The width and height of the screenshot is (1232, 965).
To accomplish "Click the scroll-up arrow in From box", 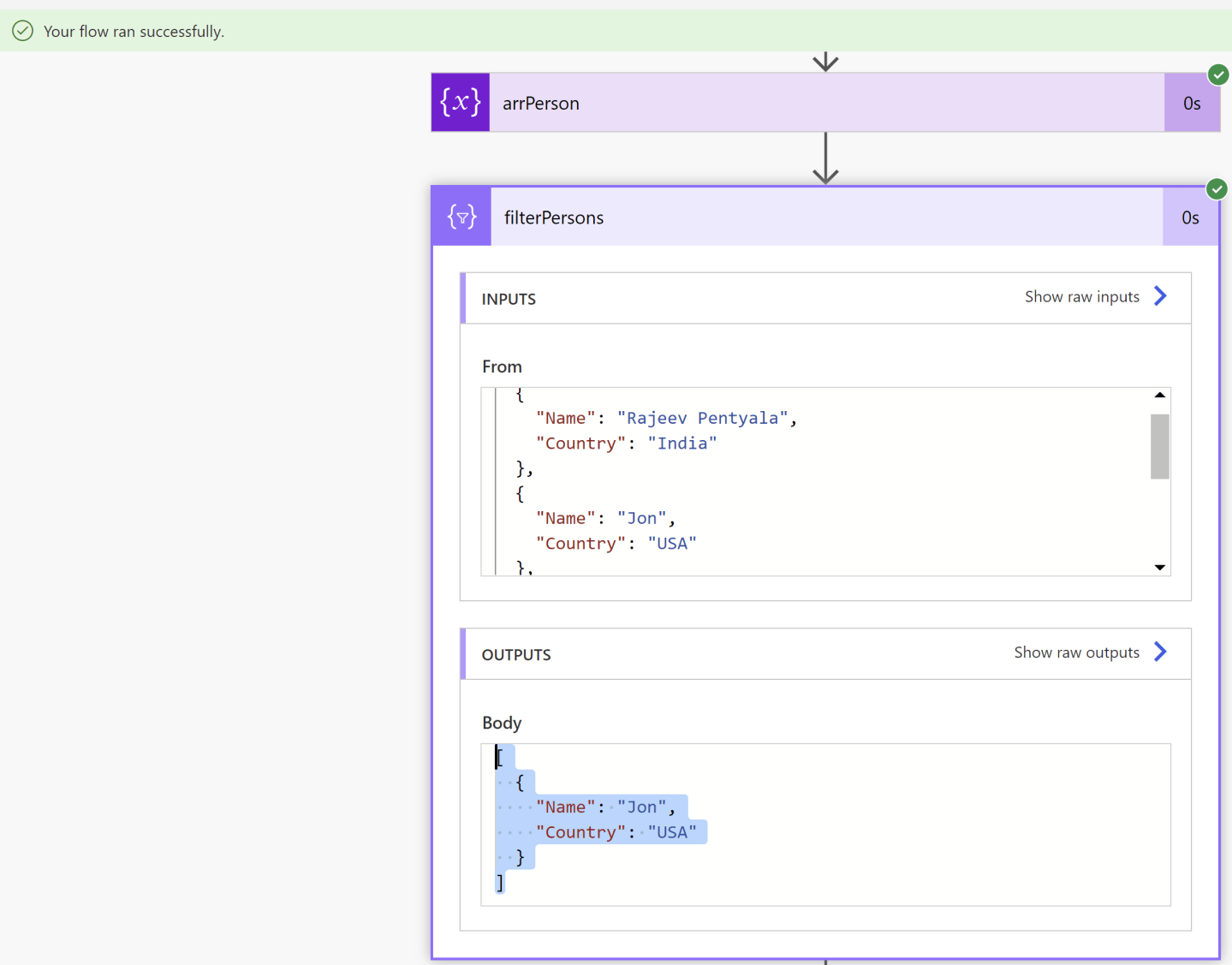I will point(1160,395).
